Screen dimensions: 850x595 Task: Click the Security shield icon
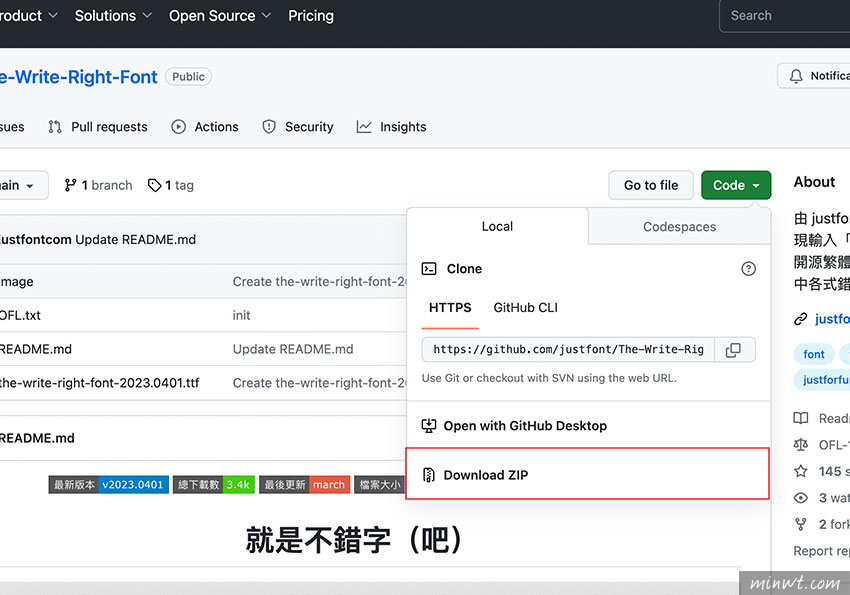click(x=269, y=127)
